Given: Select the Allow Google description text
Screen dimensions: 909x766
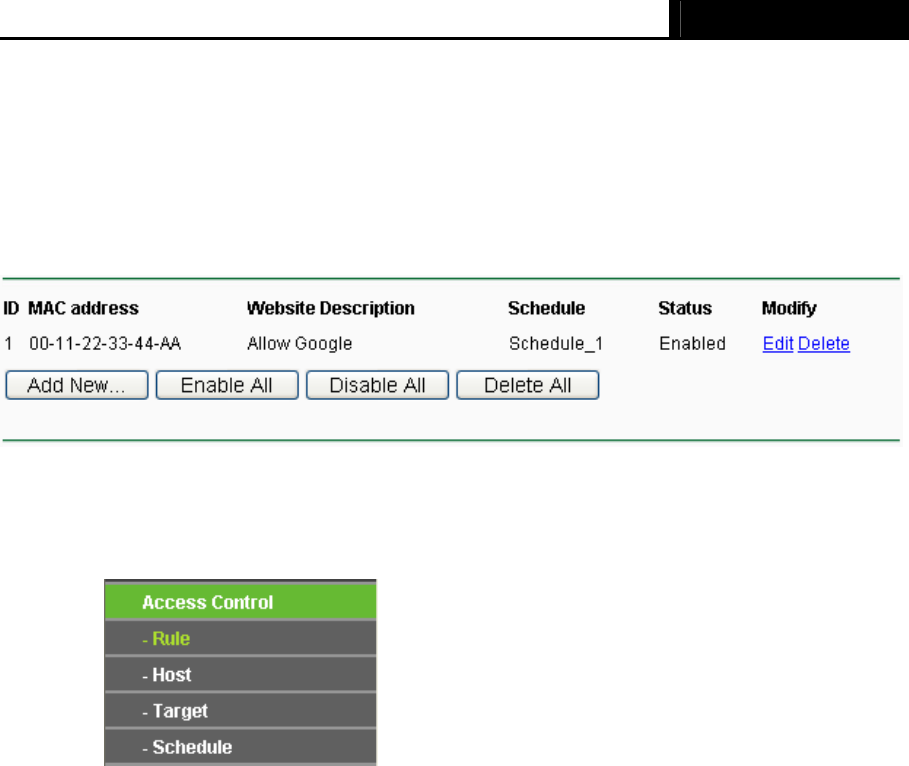Looking at the screenshot, I should click(x=299, y=343).
